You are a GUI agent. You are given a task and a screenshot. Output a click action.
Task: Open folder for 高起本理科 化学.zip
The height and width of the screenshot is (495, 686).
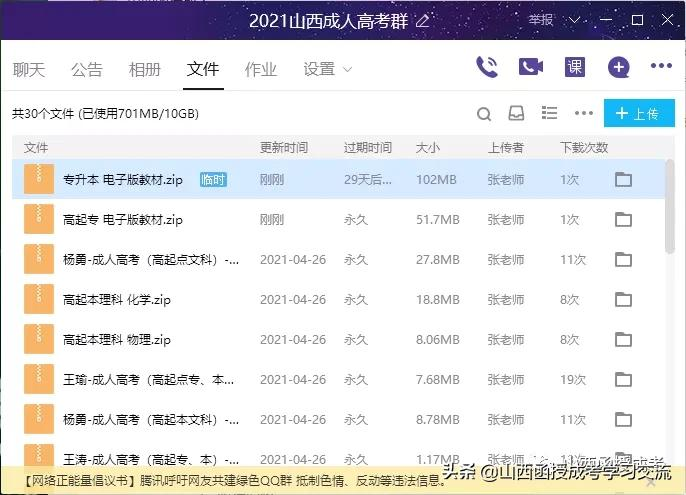pyautogui.click(x=623, y=299)
